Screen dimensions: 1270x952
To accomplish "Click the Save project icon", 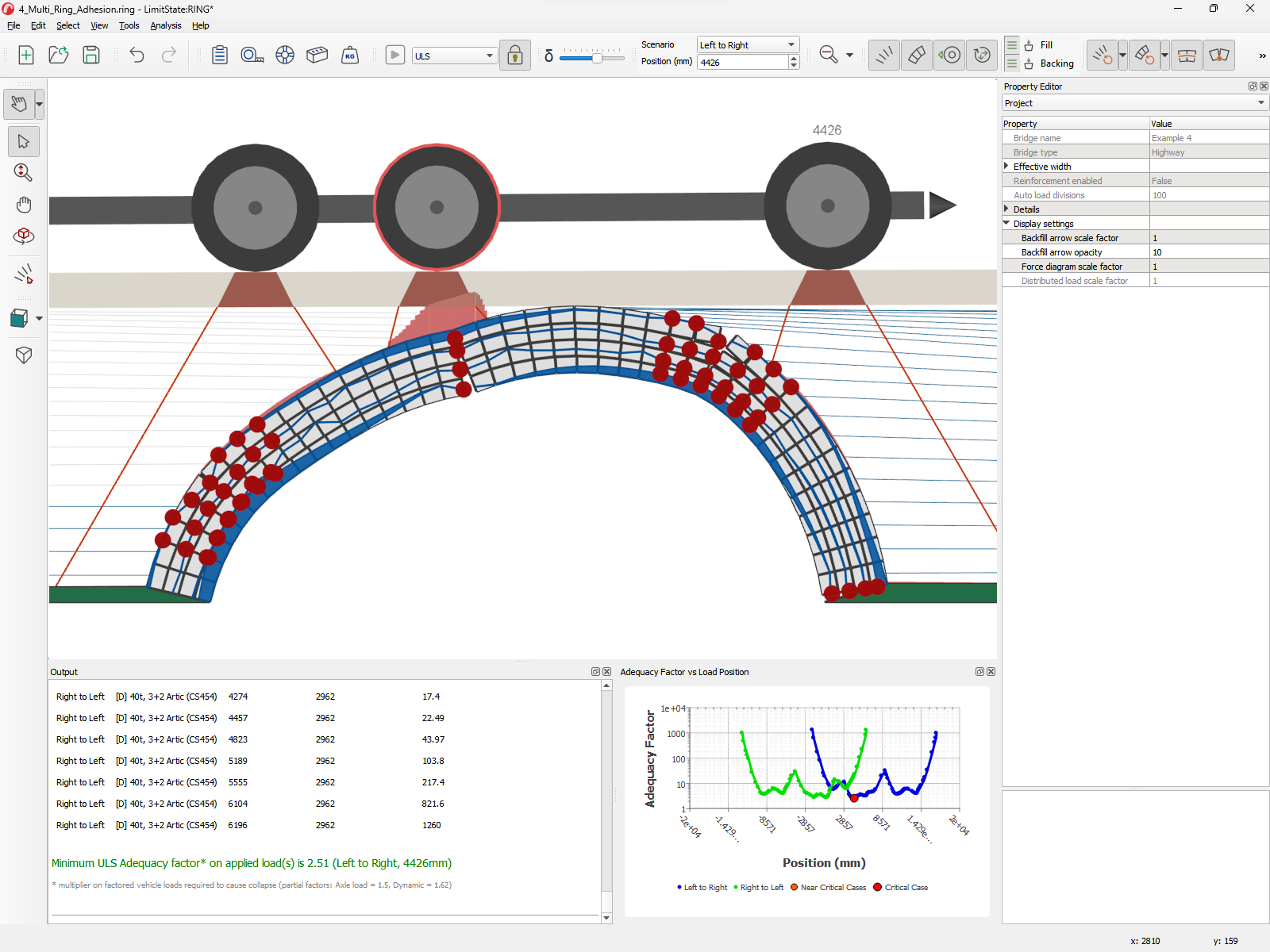I will 91,55.
